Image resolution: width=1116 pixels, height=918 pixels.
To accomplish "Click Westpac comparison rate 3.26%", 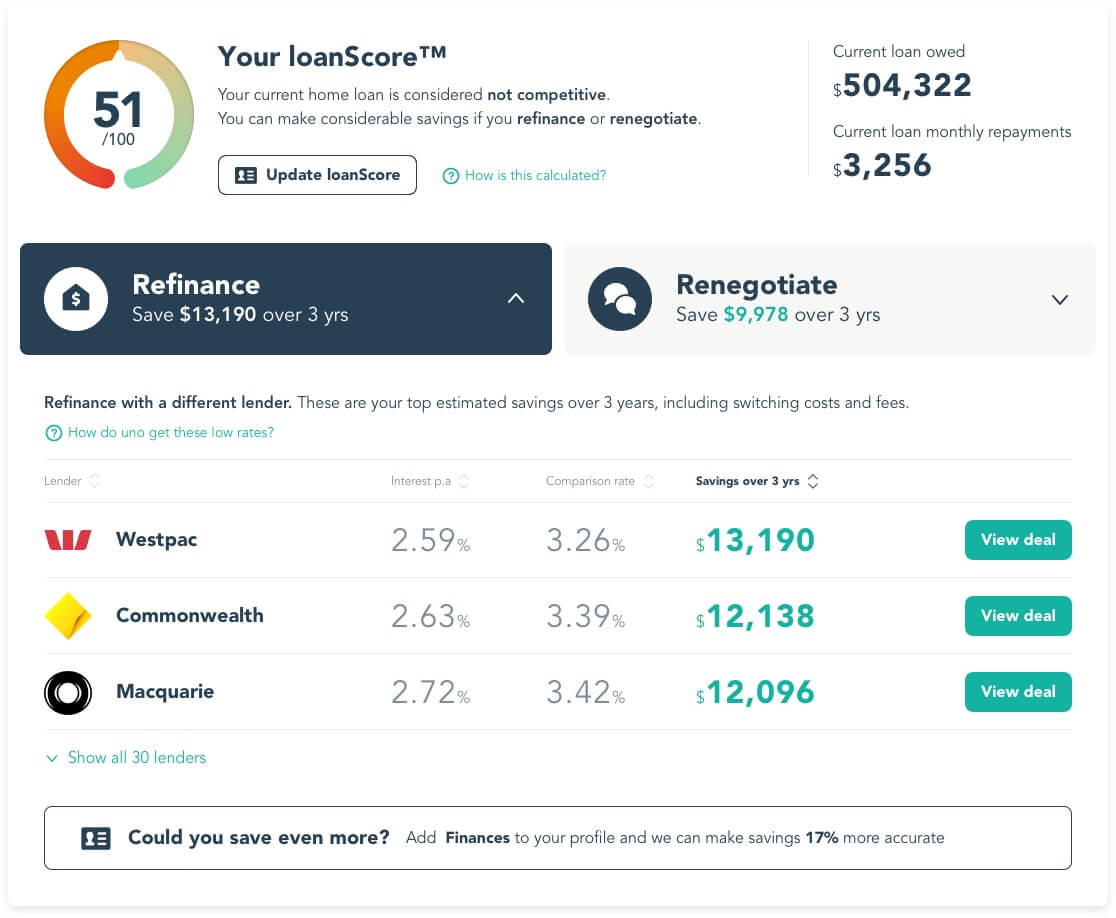I will coord(586,540).
